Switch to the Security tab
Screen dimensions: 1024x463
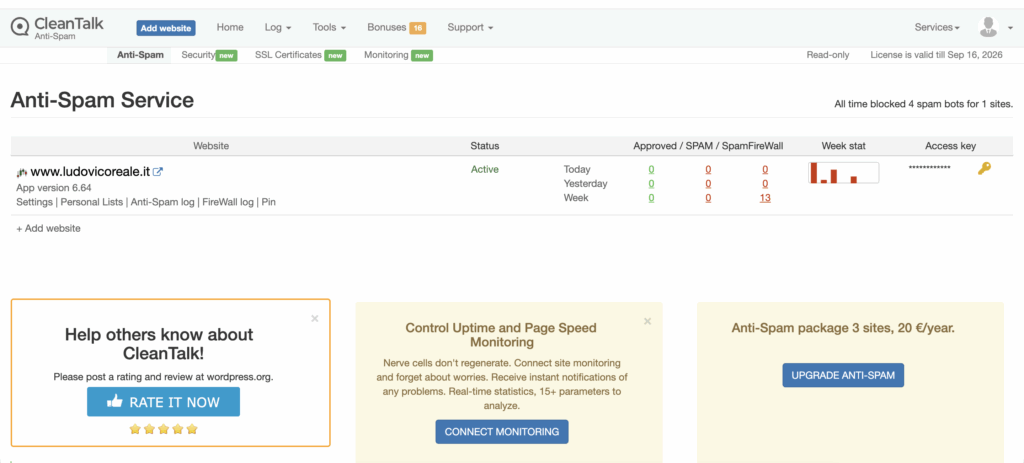209,55
